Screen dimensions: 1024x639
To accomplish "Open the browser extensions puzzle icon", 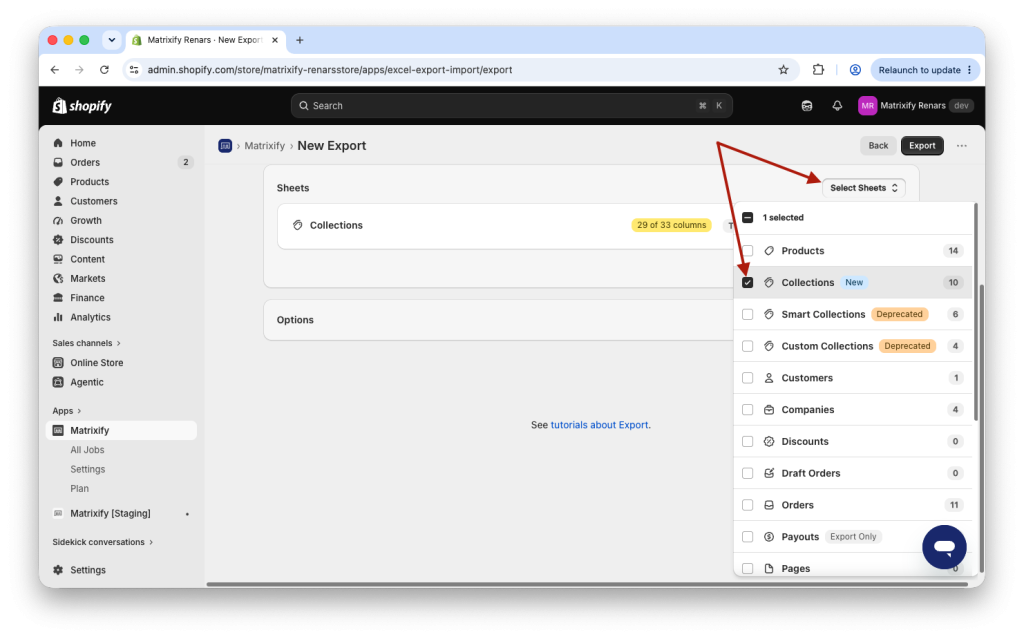I will (818, 70).
